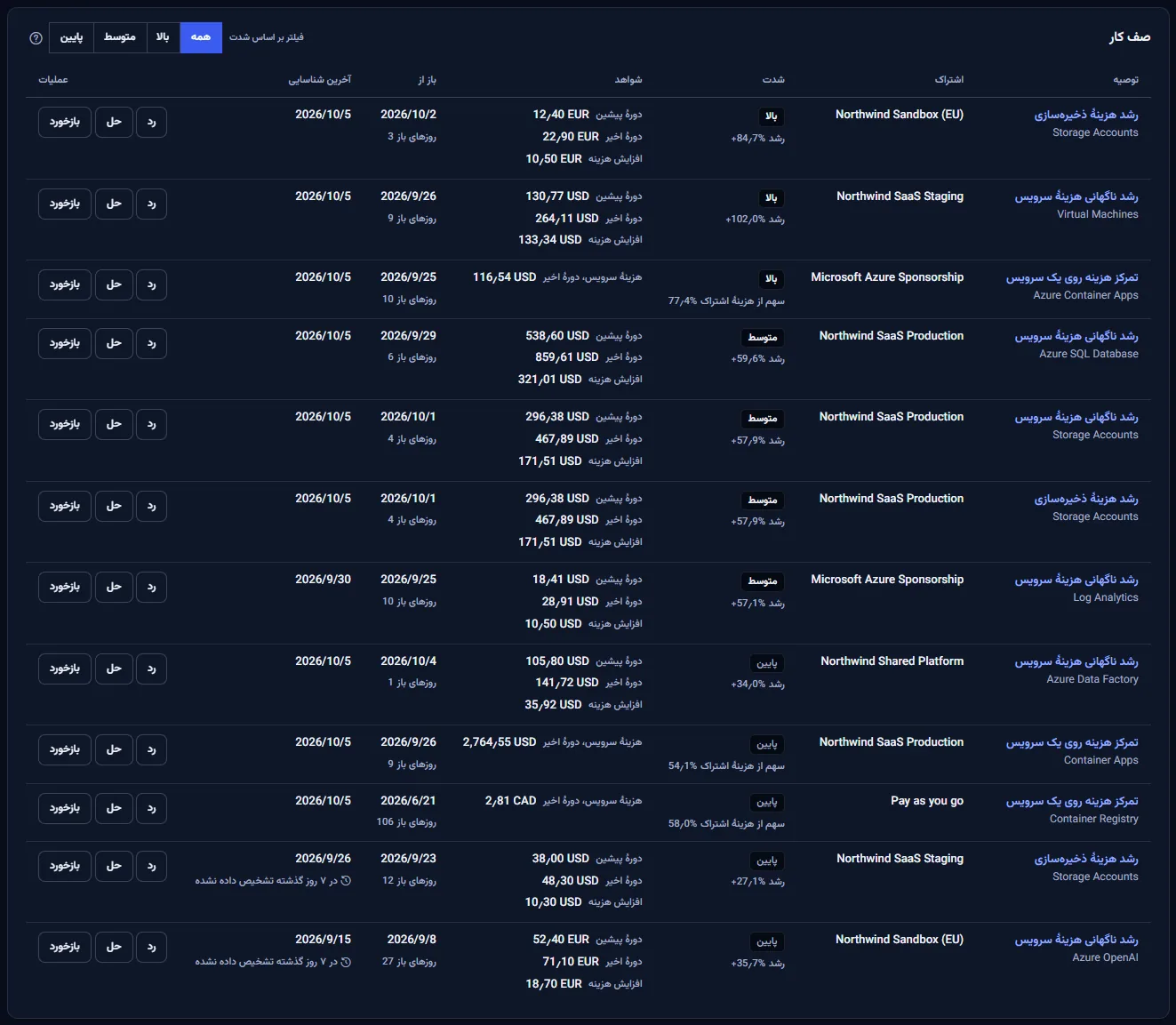Click the clock icon in the 2026/9/26 detection row

pyautogui.click(x=346, y=881)
